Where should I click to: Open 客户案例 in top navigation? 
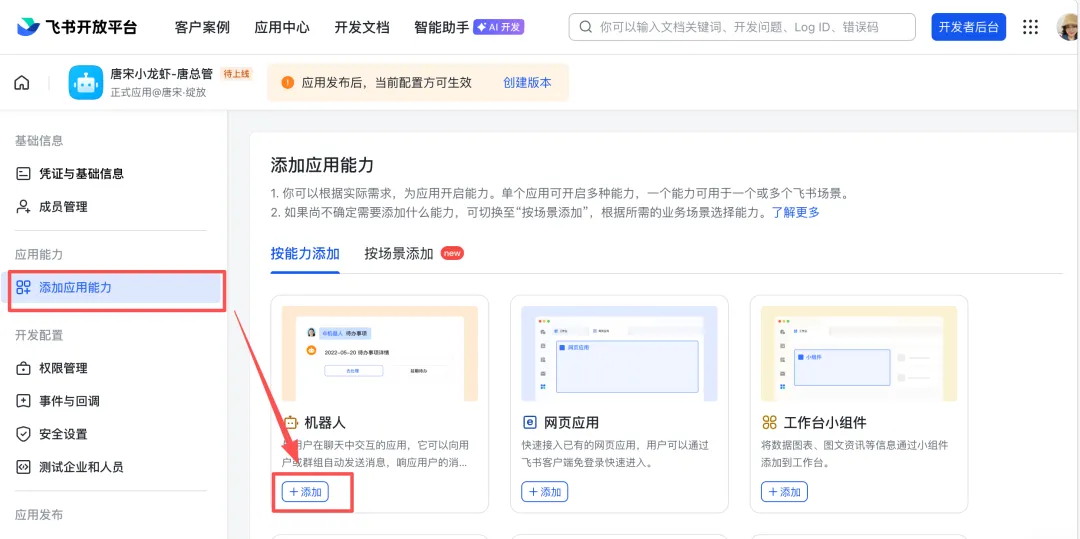pyautogui.click(x=202, y=28)
